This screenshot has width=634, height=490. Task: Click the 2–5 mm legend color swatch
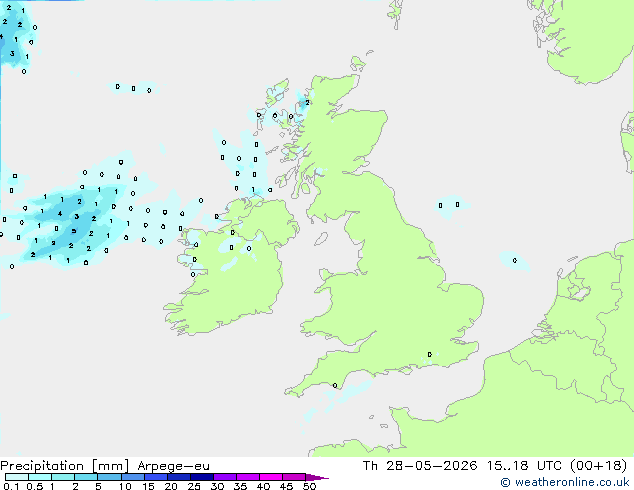coord(86,477)
